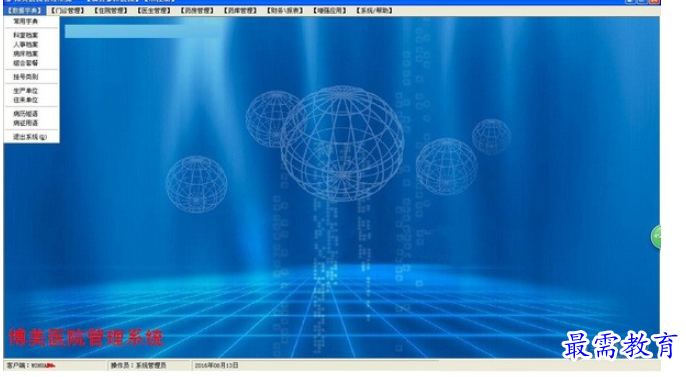This screenshot has width=686, height=377.
Task: Open the 药库管理 menu
Action: click(240, 10)
